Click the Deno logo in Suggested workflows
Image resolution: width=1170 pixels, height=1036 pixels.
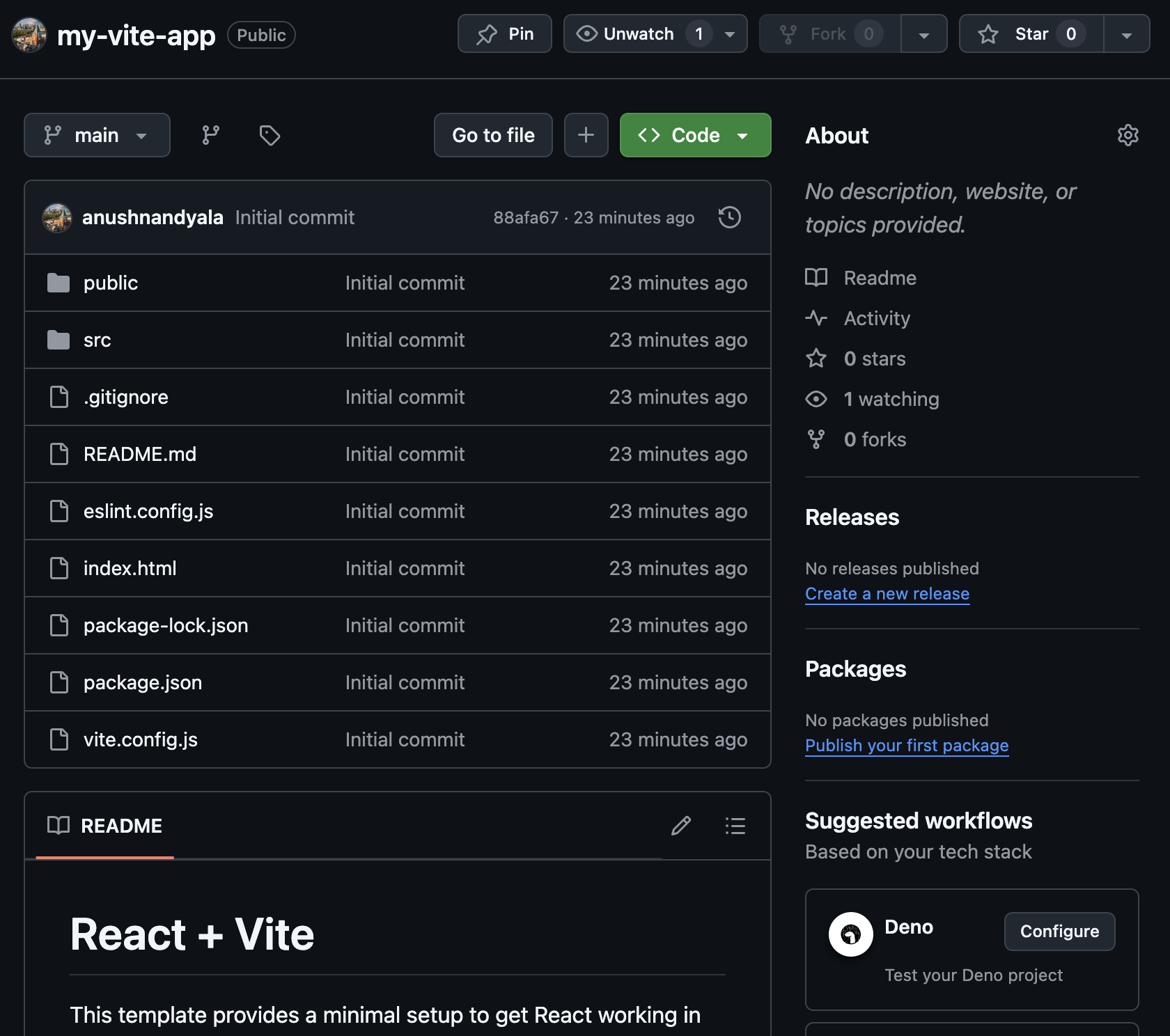[x=850, y=934]
